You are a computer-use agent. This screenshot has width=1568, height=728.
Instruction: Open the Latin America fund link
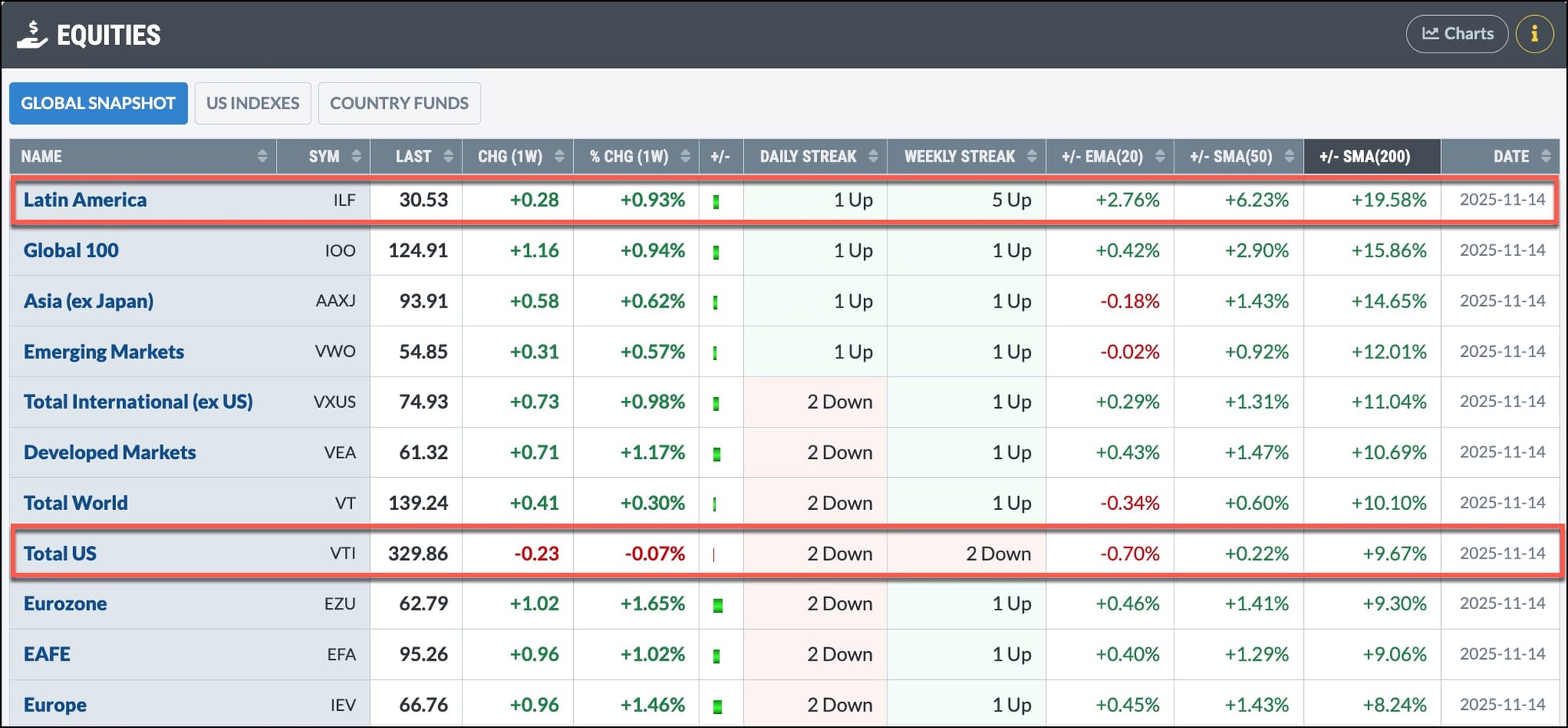tap(85, 200)
